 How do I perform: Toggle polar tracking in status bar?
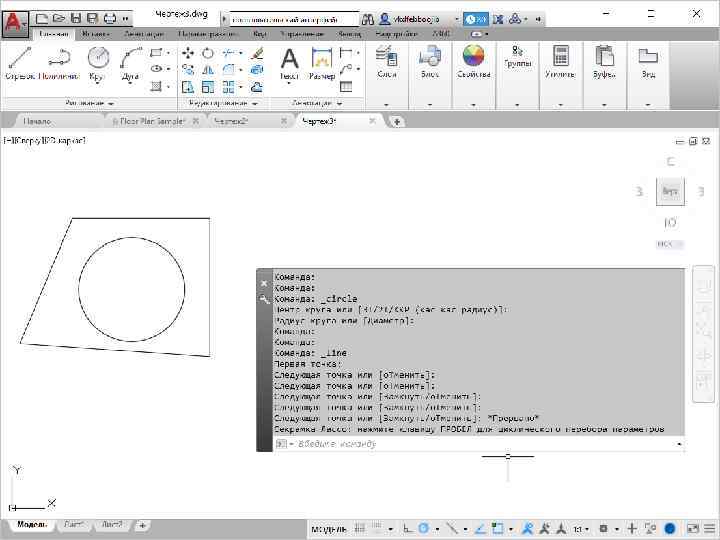(424, 529)
